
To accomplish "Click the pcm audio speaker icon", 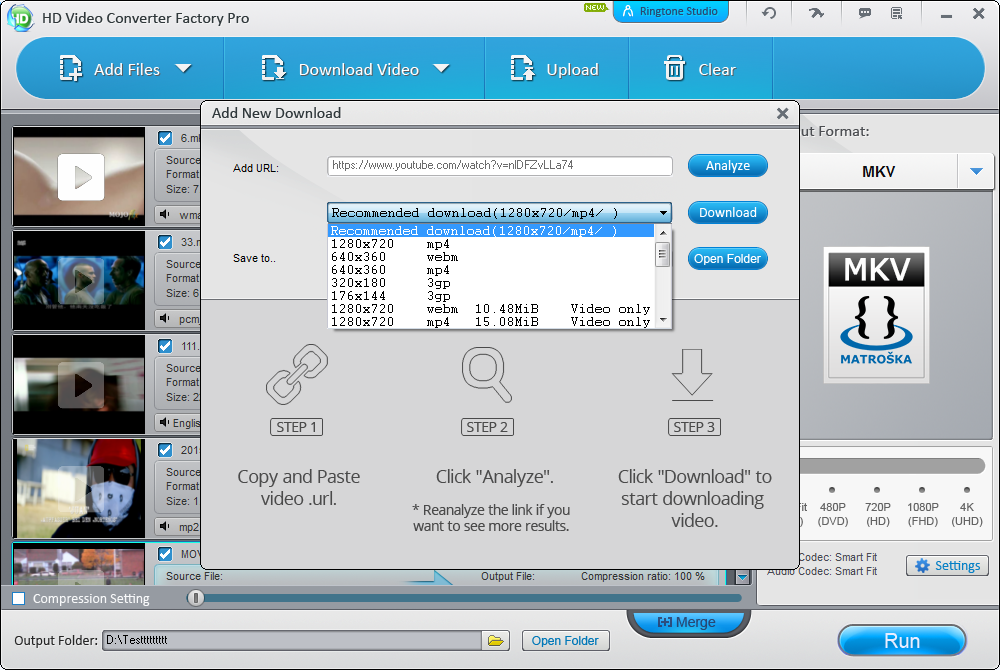I will [x=165, y=318].
